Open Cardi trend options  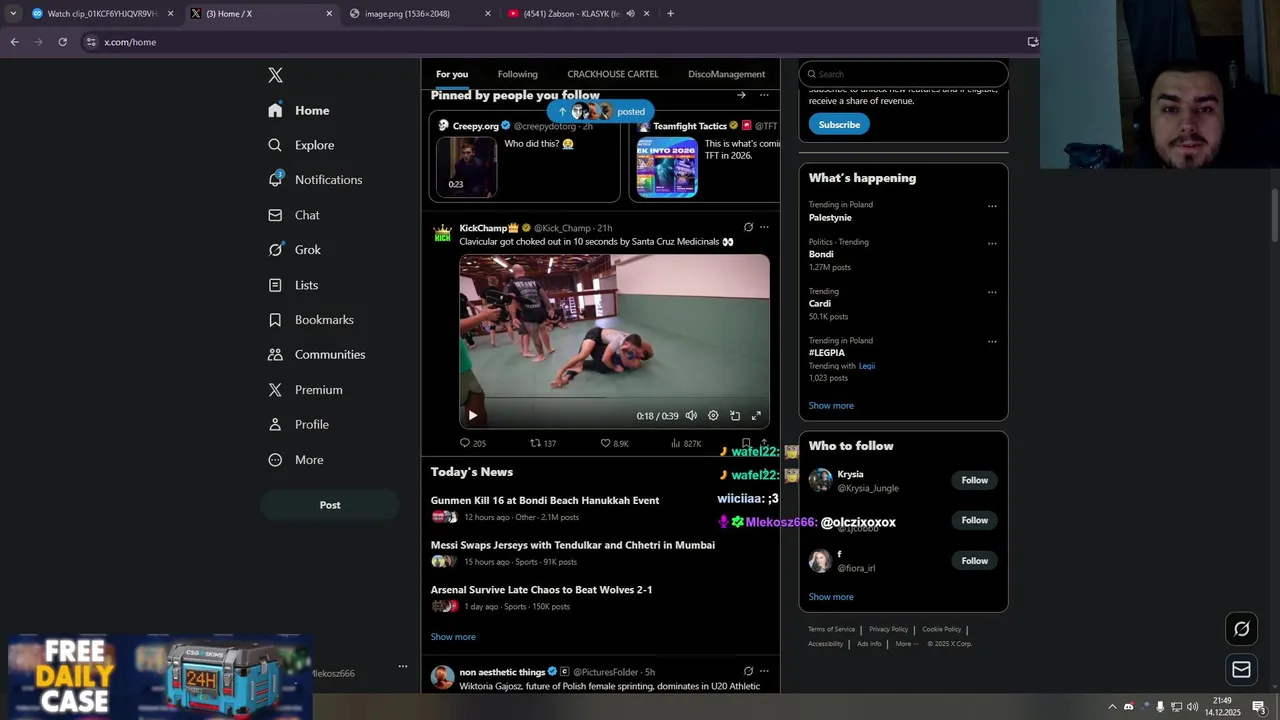pyautogui.click(x=992, y=292)
